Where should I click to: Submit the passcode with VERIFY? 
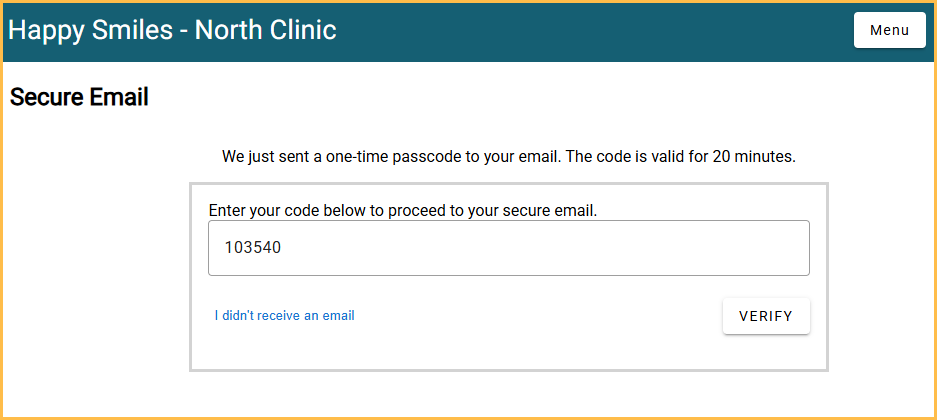pyautogui.click(x=765, y=316)
